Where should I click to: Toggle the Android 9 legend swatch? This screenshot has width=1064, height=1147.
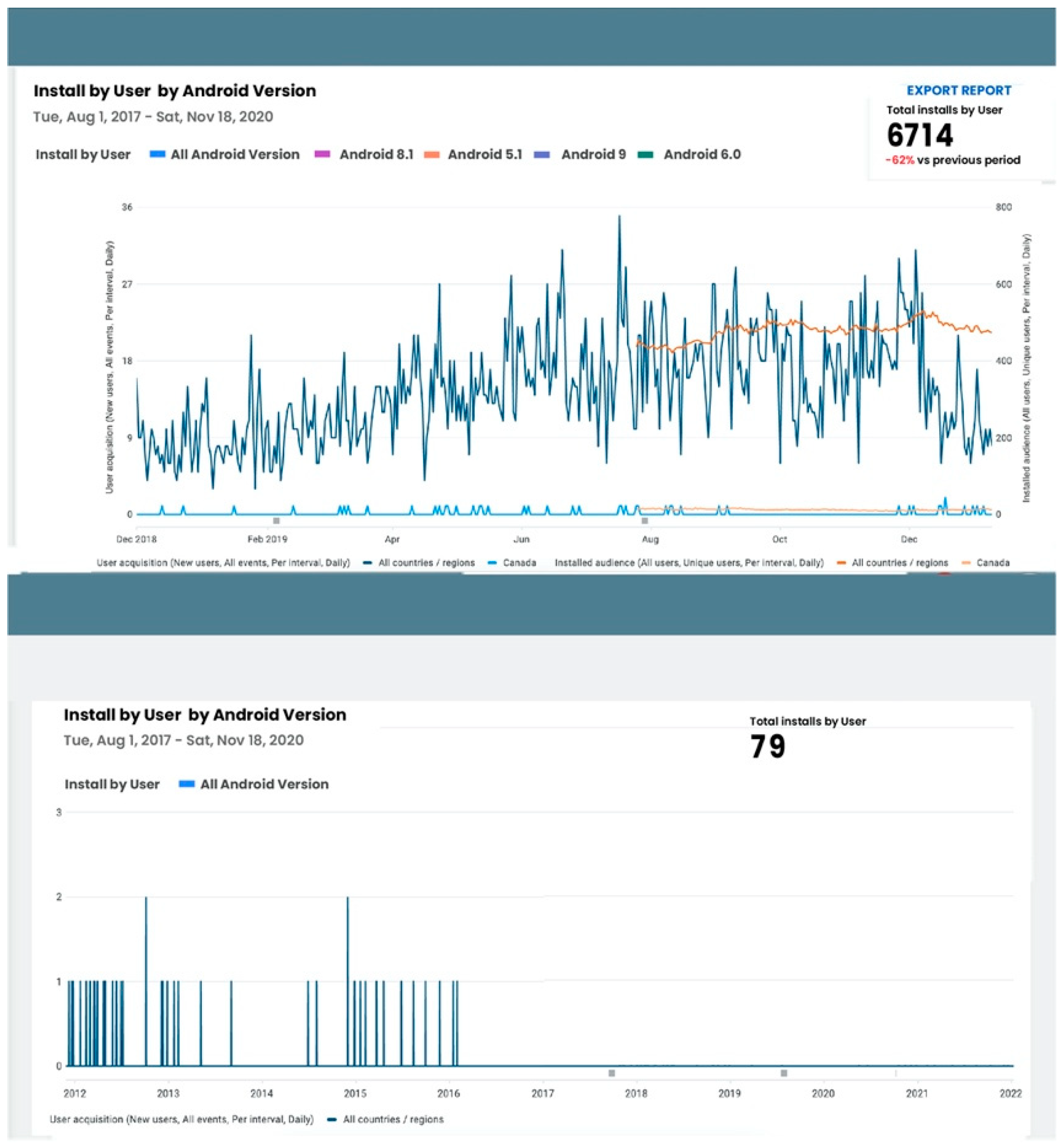coord(542,155)
